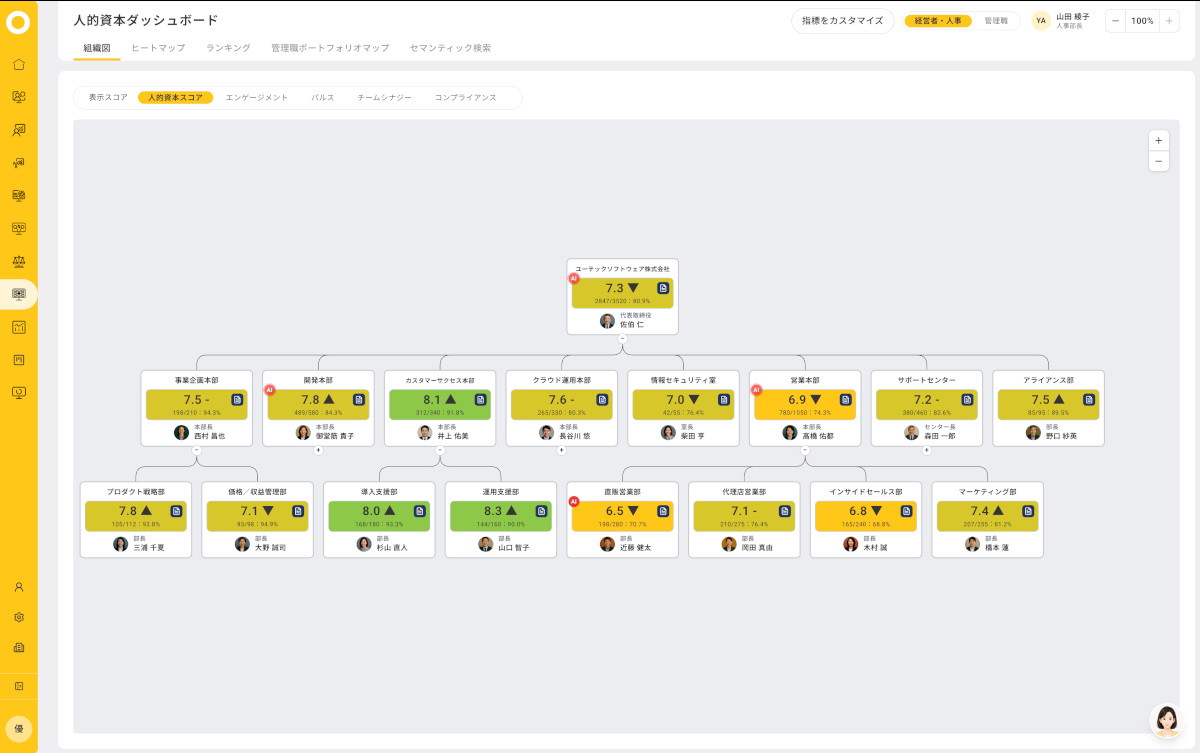Open document icon on 開発本部 card

(359, 400)
